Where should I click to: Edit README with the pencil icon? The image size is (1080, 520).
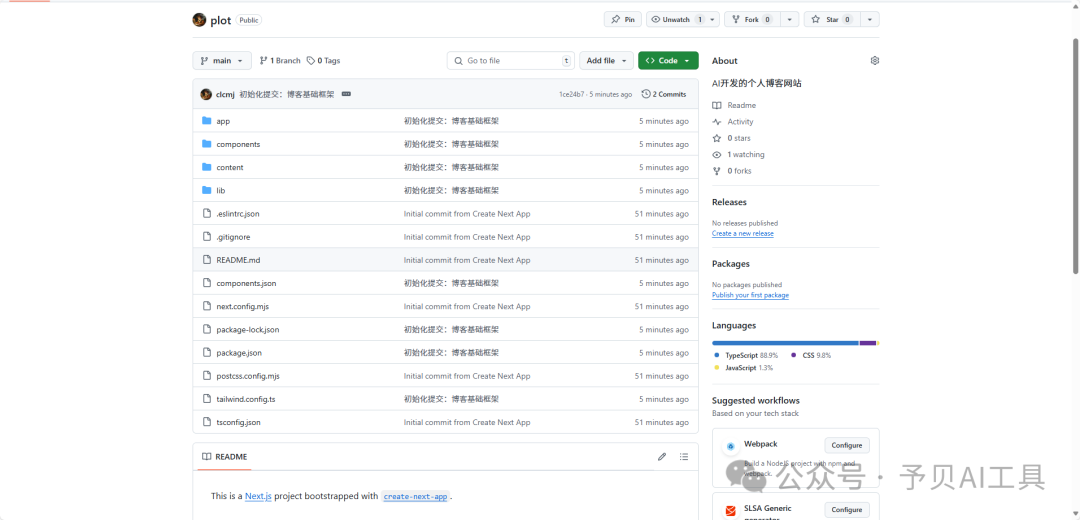(662, 457)
